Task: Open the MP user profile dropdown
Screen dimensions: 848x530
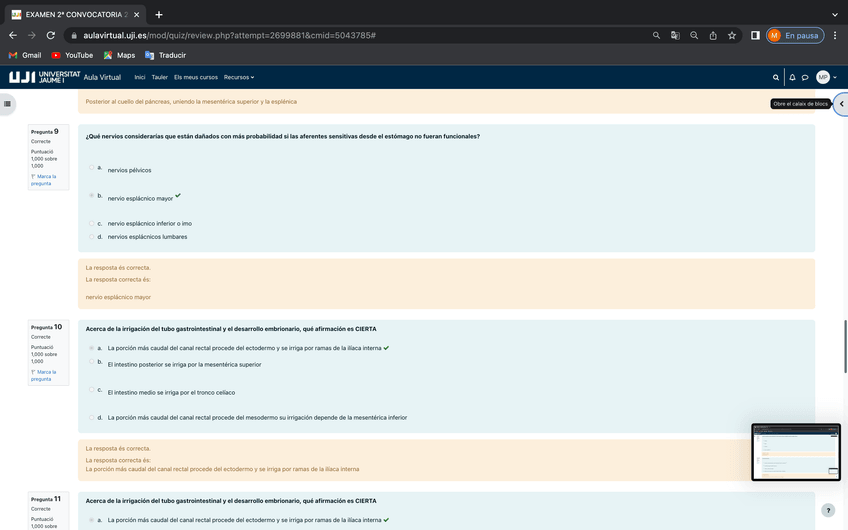Action: (x=825, y=77)
